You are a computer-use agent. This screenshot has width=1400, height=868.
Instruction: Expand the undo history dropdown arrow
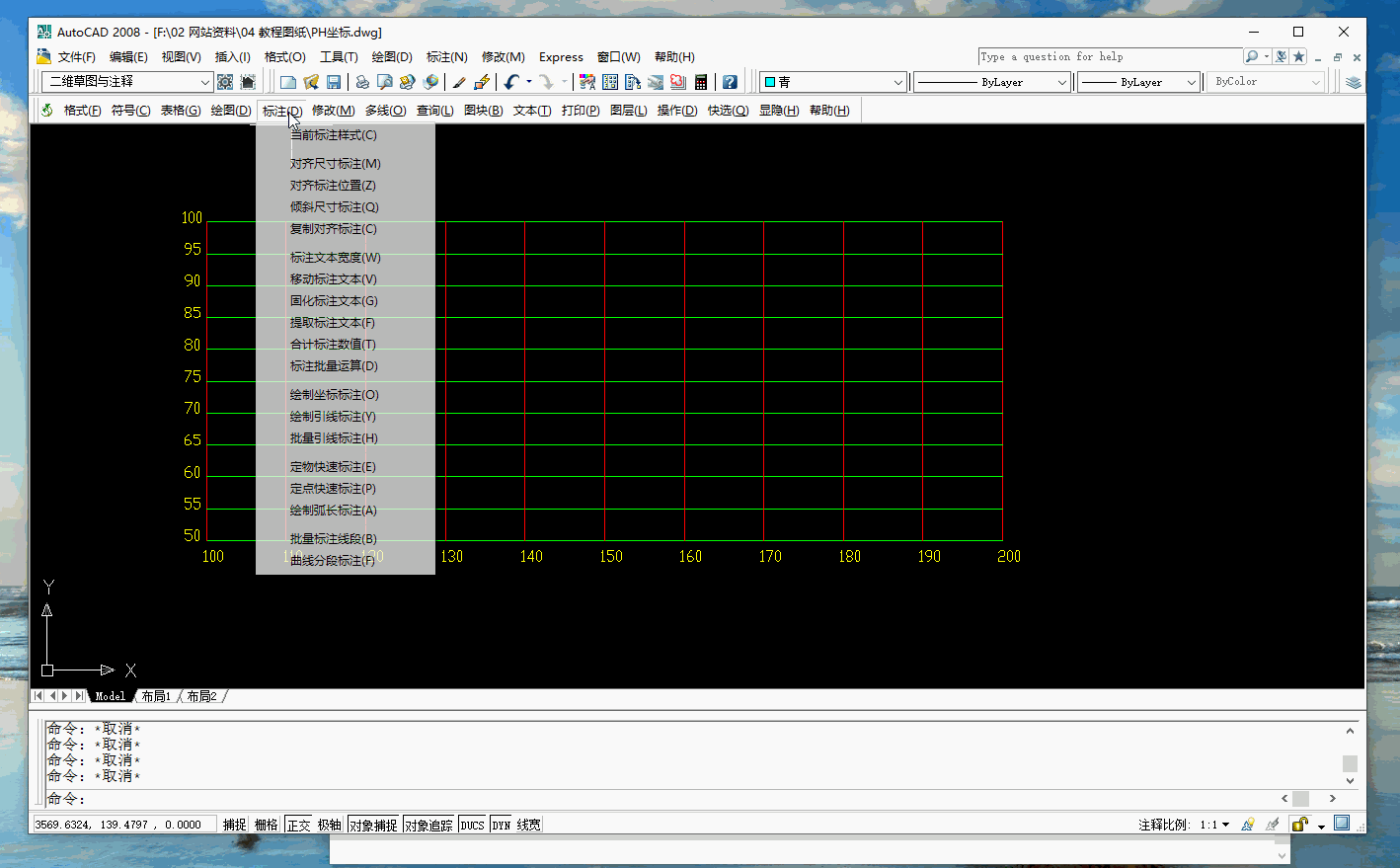tap(528, 82)
